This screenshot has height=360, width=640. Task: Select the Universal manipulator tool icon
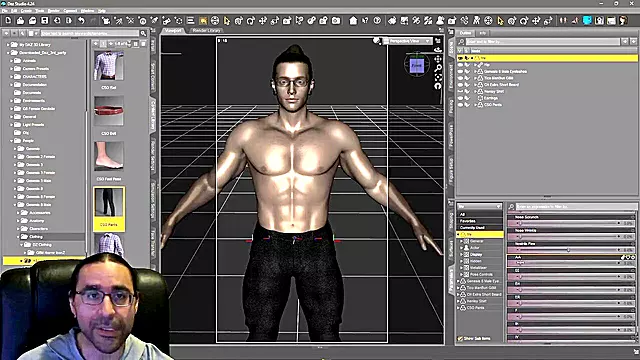[239, 20]
